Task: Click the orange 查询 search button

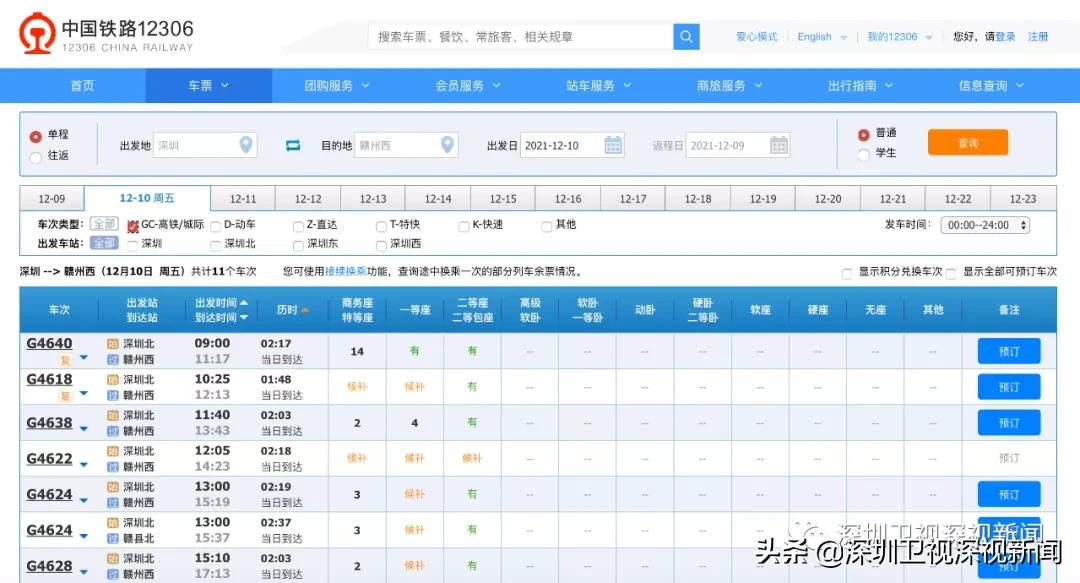Action: (x=967, y=142)
